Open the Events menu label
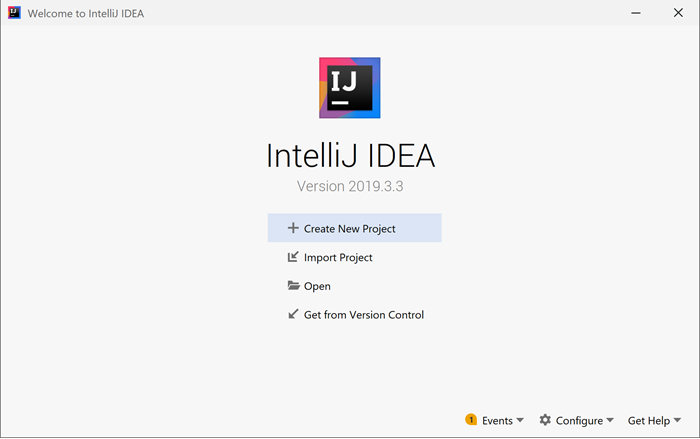Image resolution: width=700 pixels, height=439 pixels. pos(497,421)
